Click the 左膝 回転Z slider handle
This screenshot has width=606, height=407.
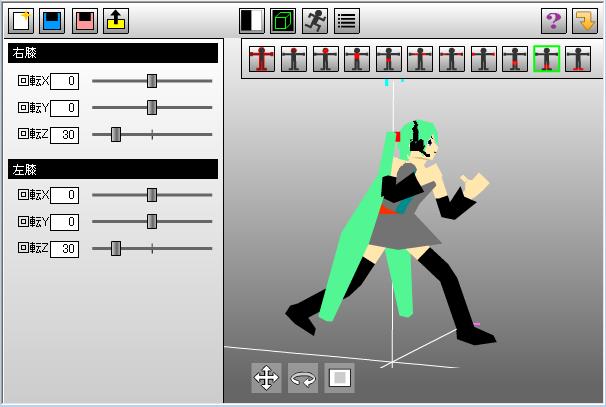point(116,249)
